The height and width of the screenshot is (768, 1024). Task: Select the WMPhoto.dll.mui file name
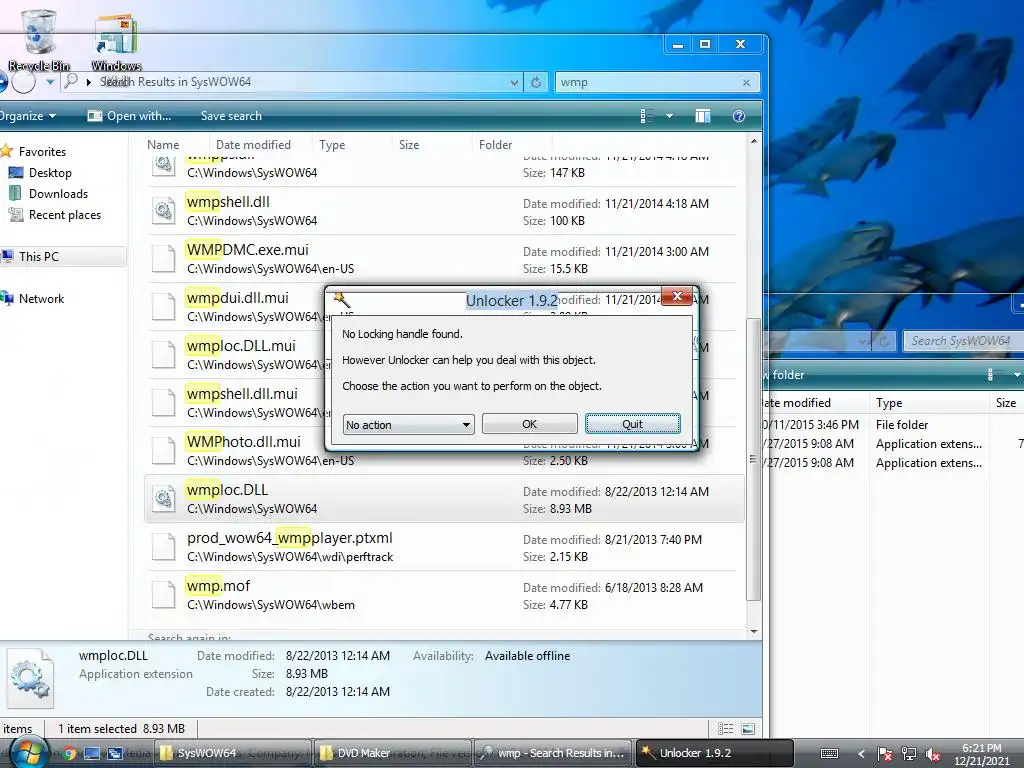[243, 441]
